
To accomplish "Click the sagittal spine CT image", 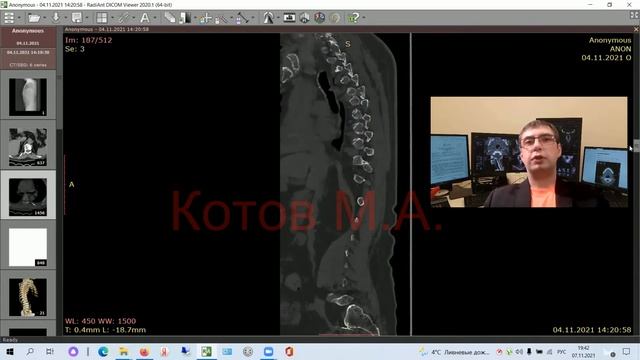I will [x=338, y=184].
